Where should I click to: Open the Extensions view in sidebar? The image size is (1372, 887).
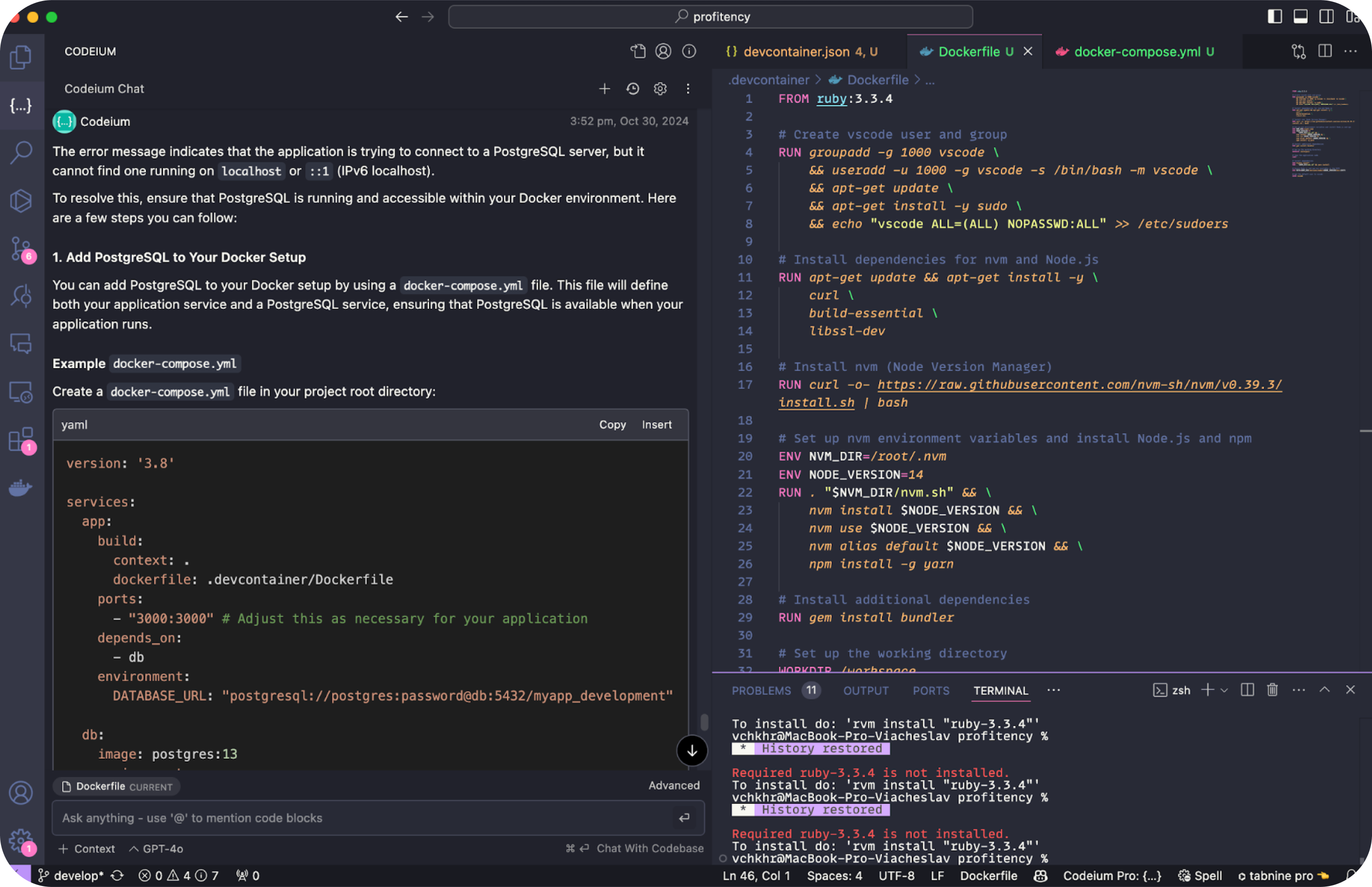point(21,440)
